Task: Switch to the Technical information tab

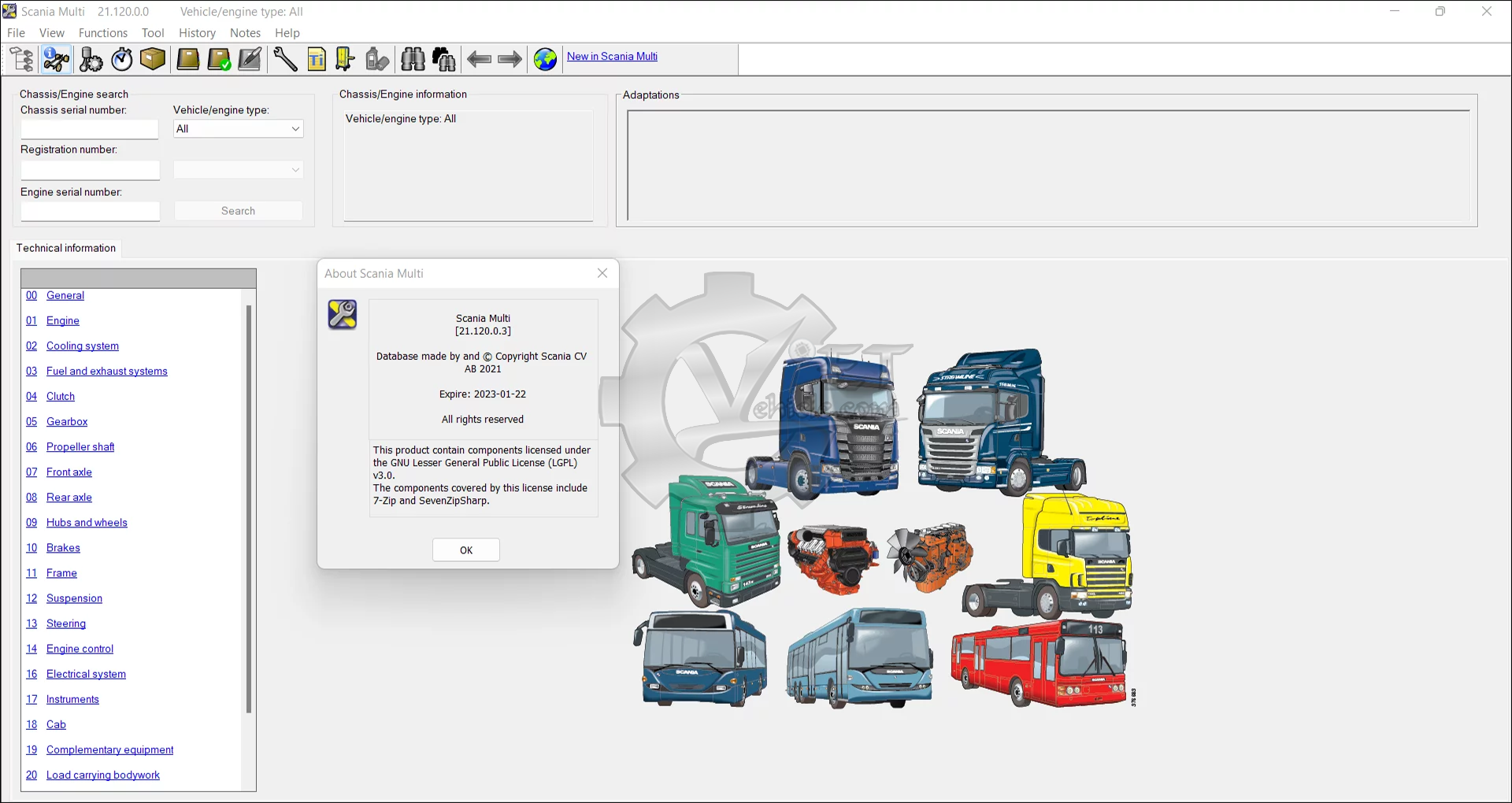Action: coord(66,248)
